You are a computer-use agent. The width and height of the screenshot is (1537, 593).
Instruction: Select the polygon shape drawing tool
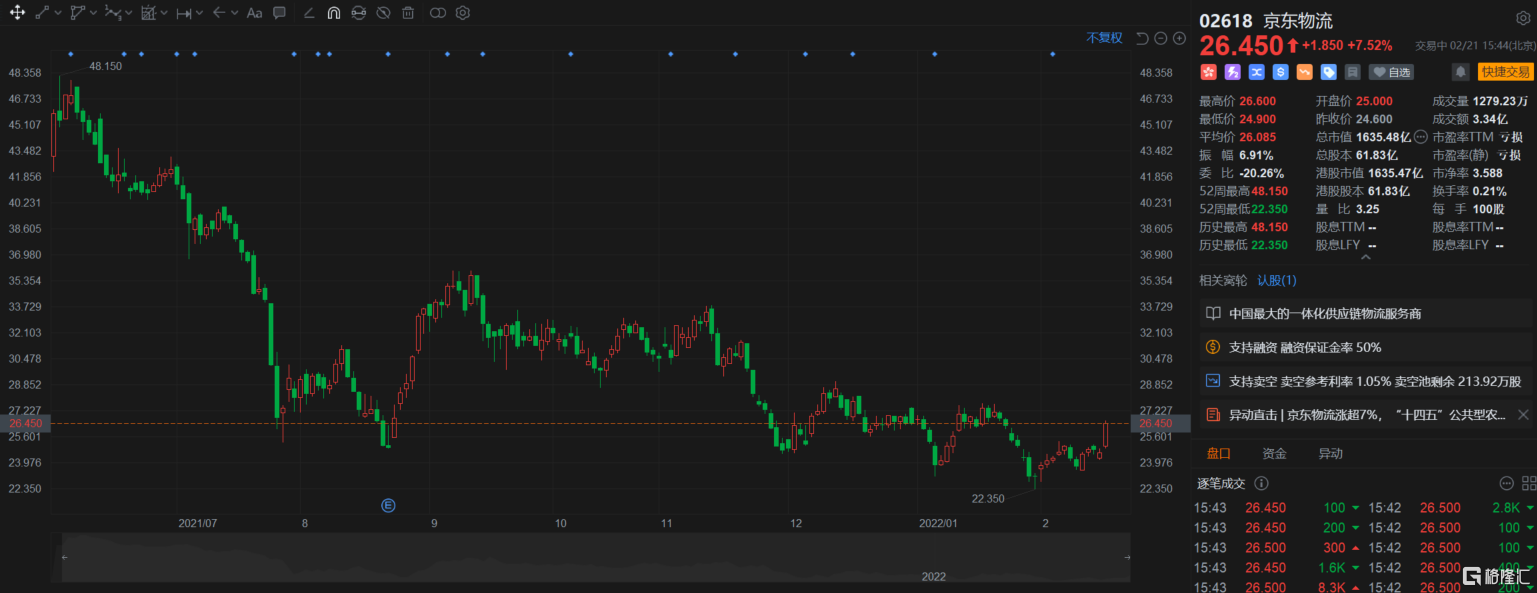point(78,13)
